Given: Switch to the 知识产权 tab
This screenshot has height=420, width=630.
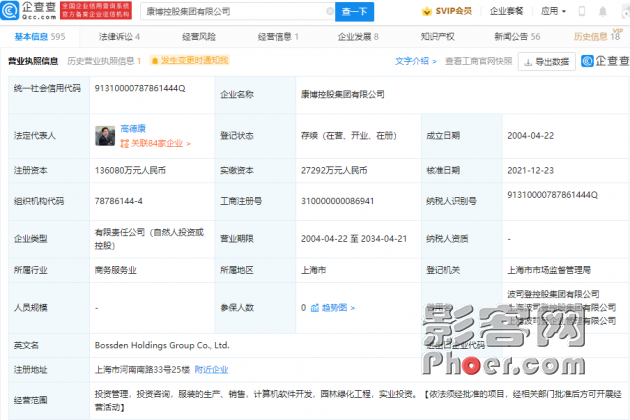Looking at the screenshot, I should coord(437,37).
